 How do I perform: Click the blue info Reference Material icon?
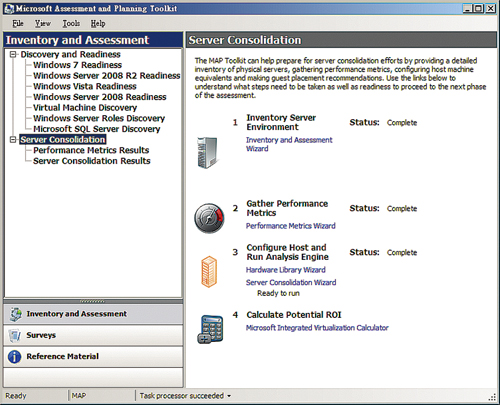[x=15, y=357]
